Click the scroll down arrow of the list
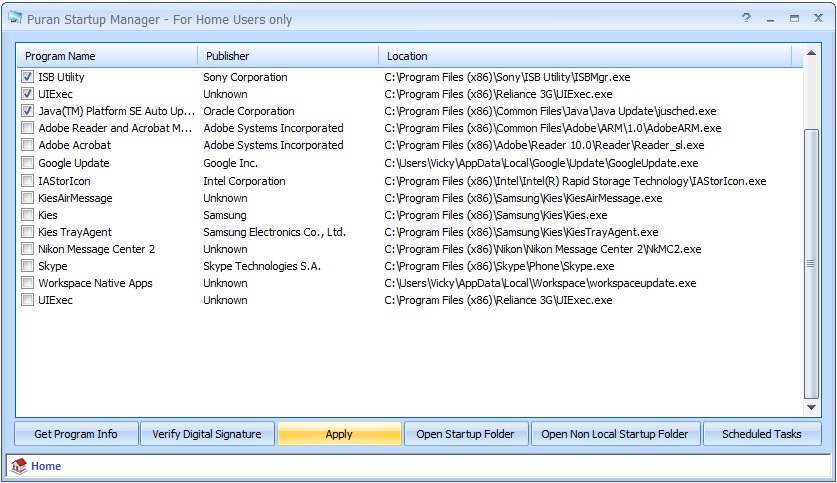The width and height of the screenshot is (837, 483). coord(811,407)
